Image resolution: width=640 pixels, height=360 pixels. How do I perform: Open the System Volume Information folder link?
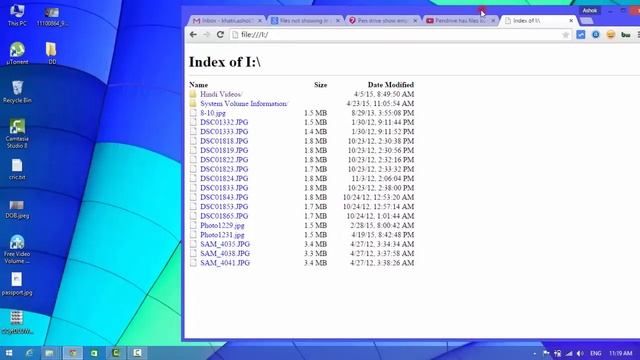click(x=244, y=104)
